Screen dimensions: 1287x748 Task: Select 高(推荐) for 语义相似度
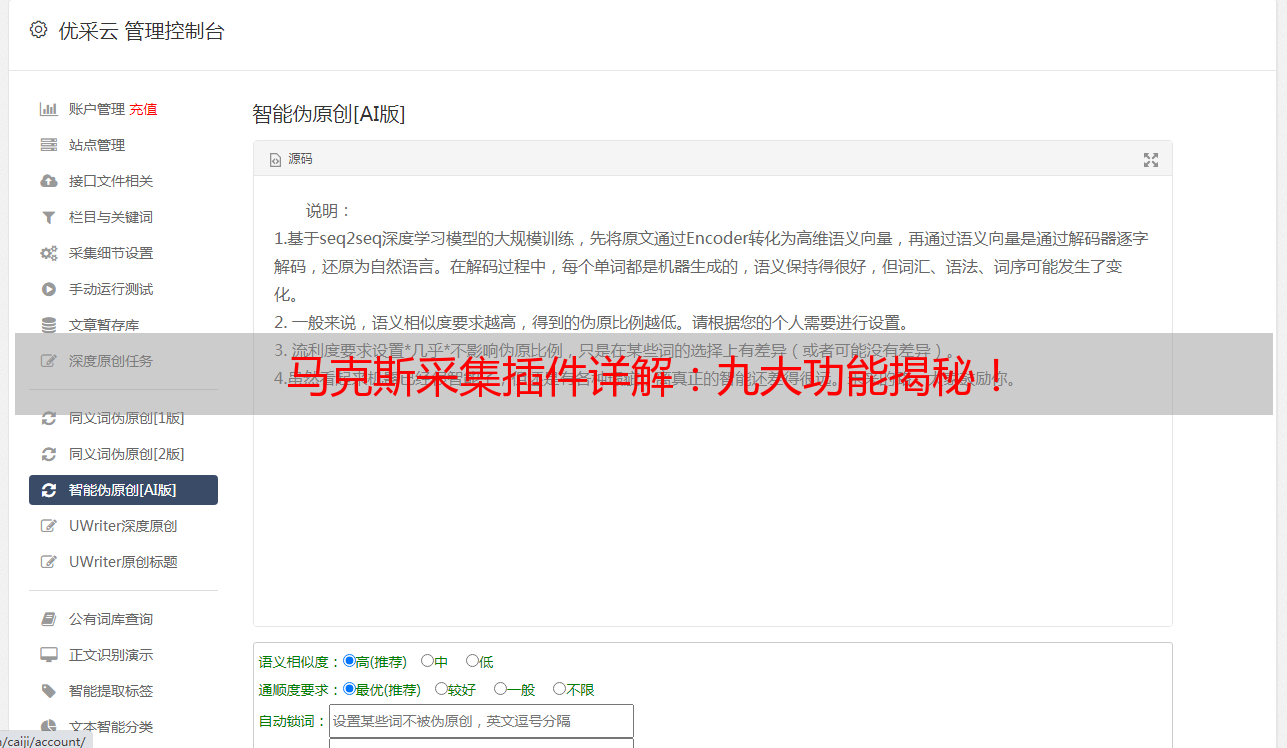pyautogui.click(x=349, y=661)
